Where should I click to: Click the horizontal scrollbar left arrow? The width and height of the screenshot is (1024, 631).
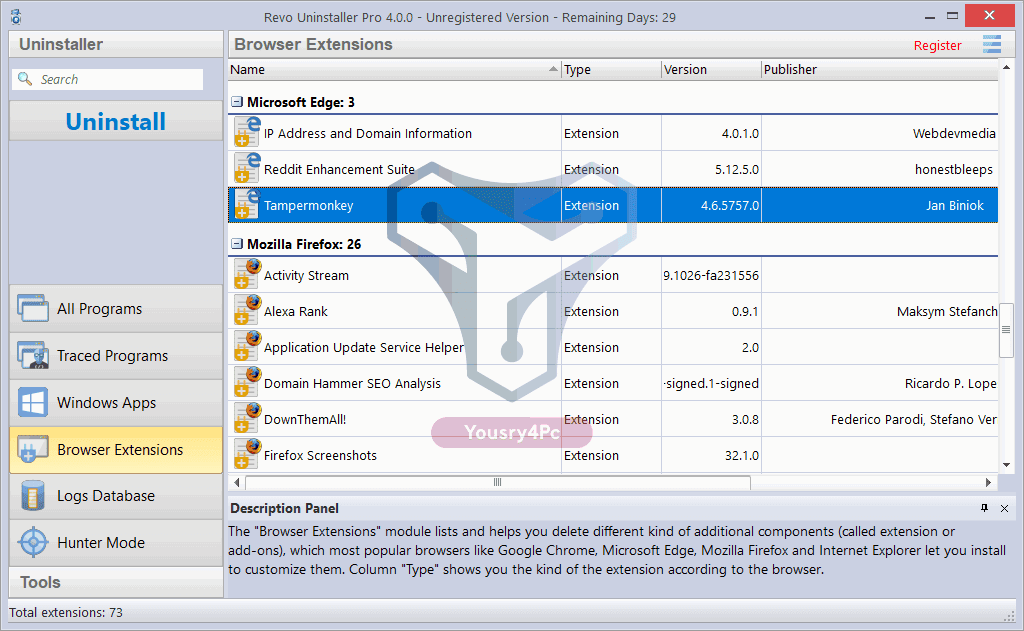(237, 482)
